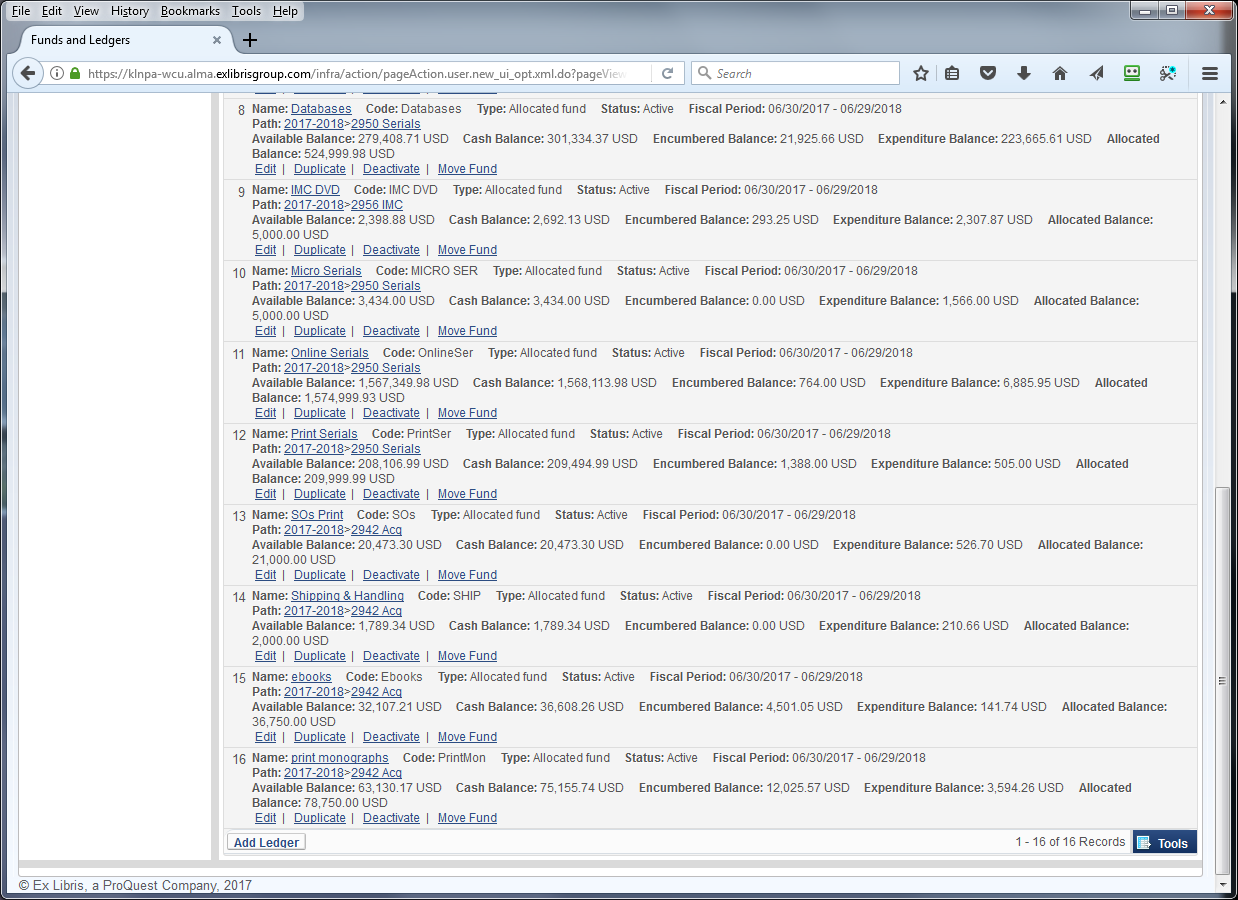This screenshot has width=1238, height=900.
Task: Move Fund for ebooks
Action: click(467, 737)
